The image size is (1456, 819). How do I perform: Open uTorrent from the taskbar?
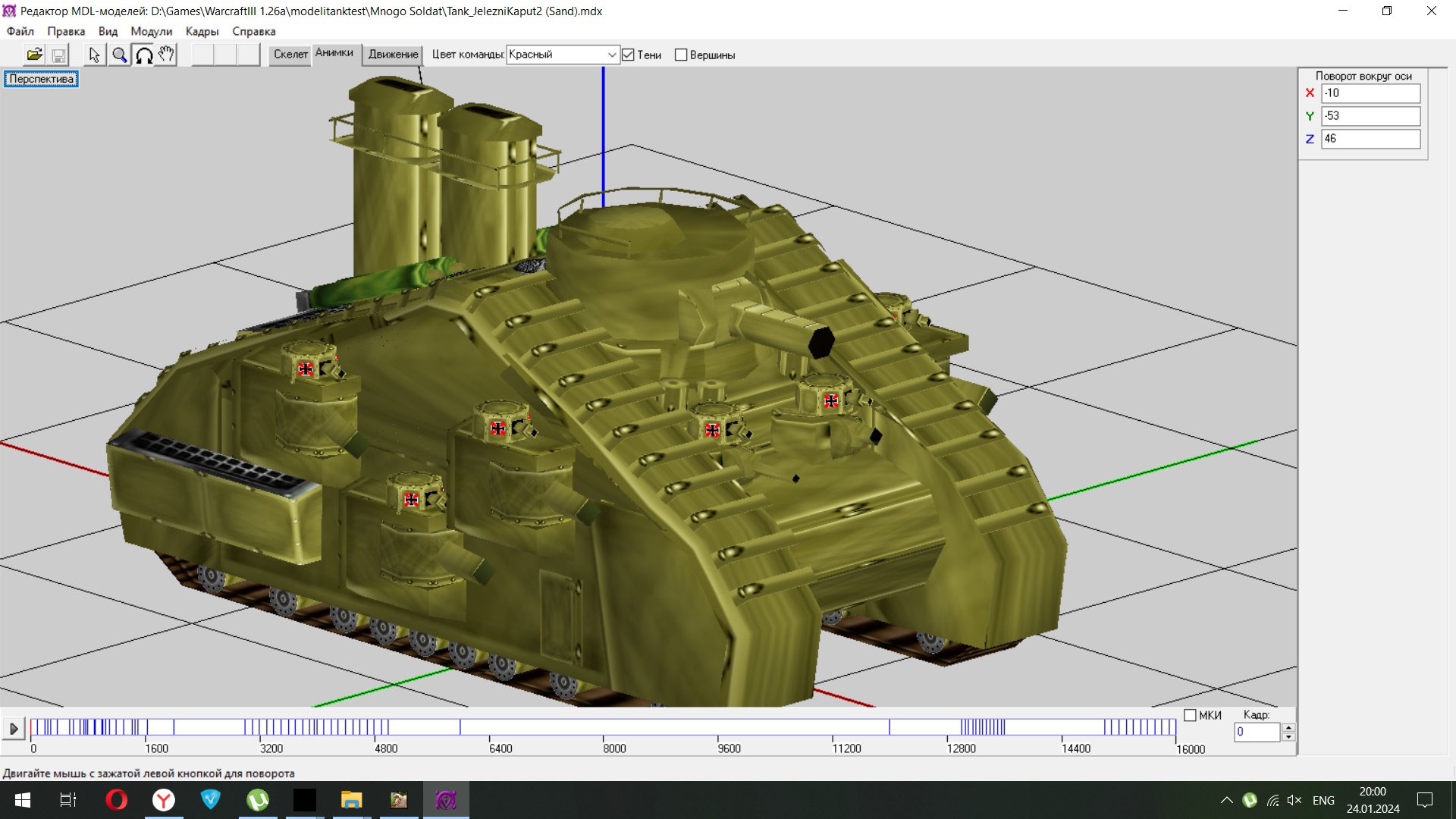click(x=258, y=800)
